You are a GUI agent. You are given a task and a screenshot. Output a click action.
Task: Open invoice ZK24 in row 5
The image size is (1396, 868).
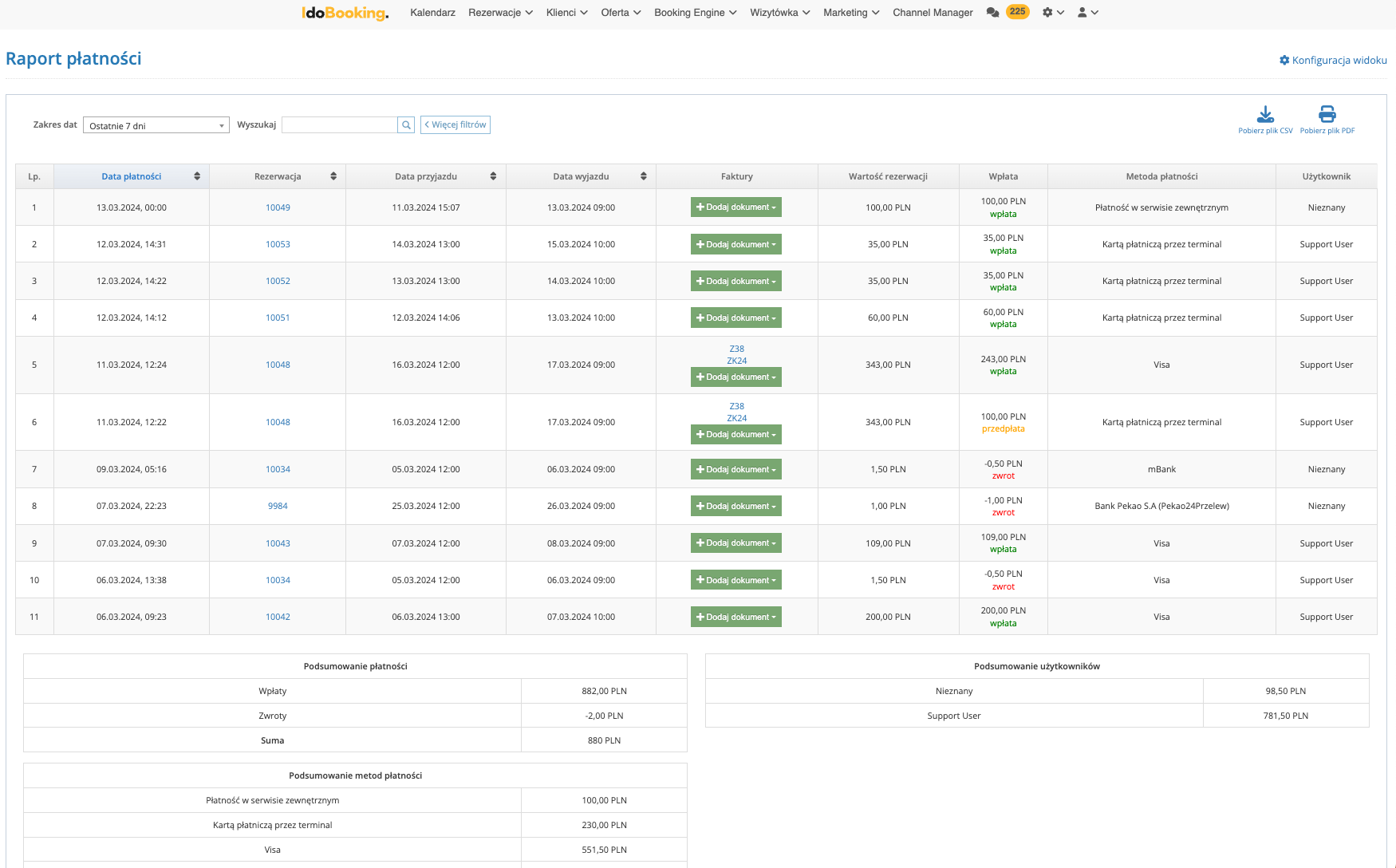point(736,361)
